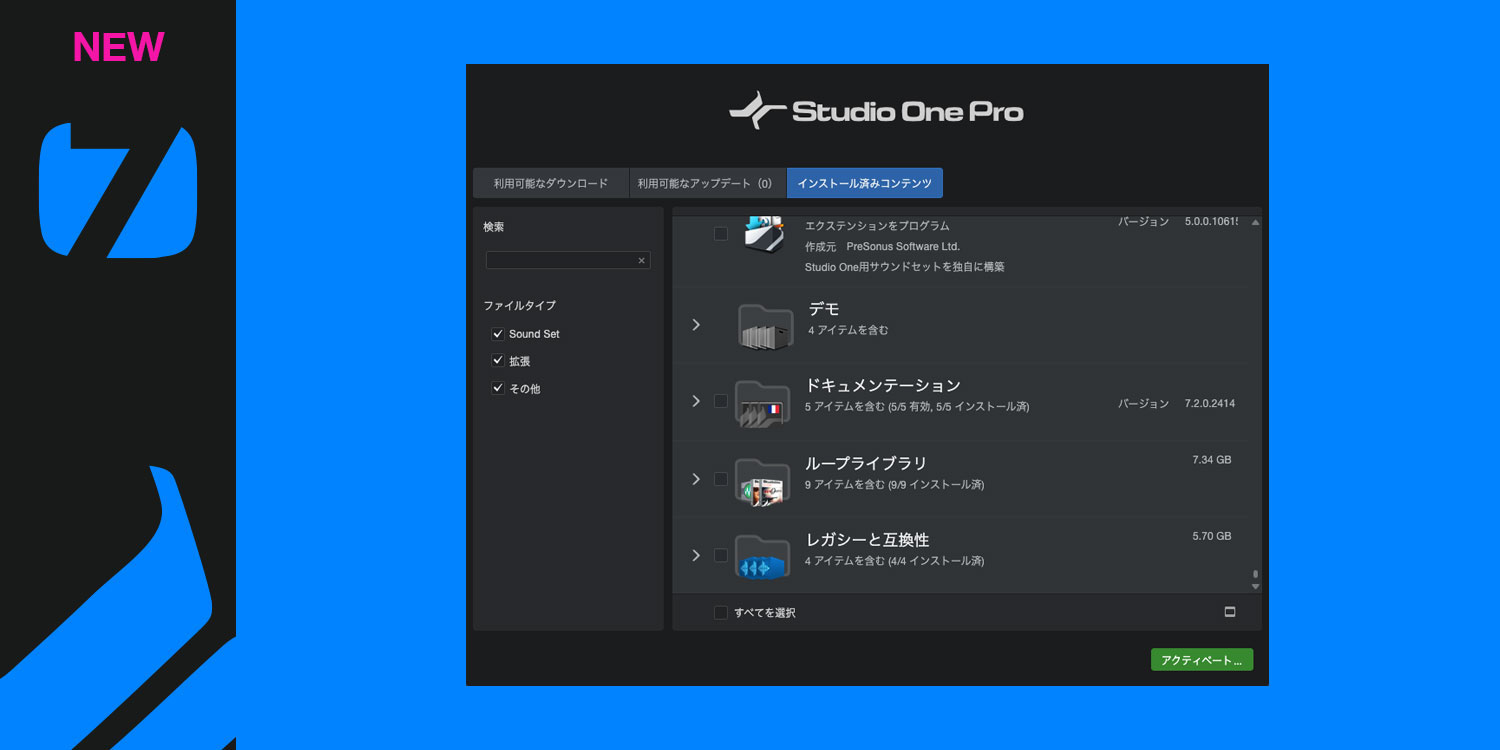
Task: Click the レガシーと互換性 folder icon
Action: tap(762, 557)
